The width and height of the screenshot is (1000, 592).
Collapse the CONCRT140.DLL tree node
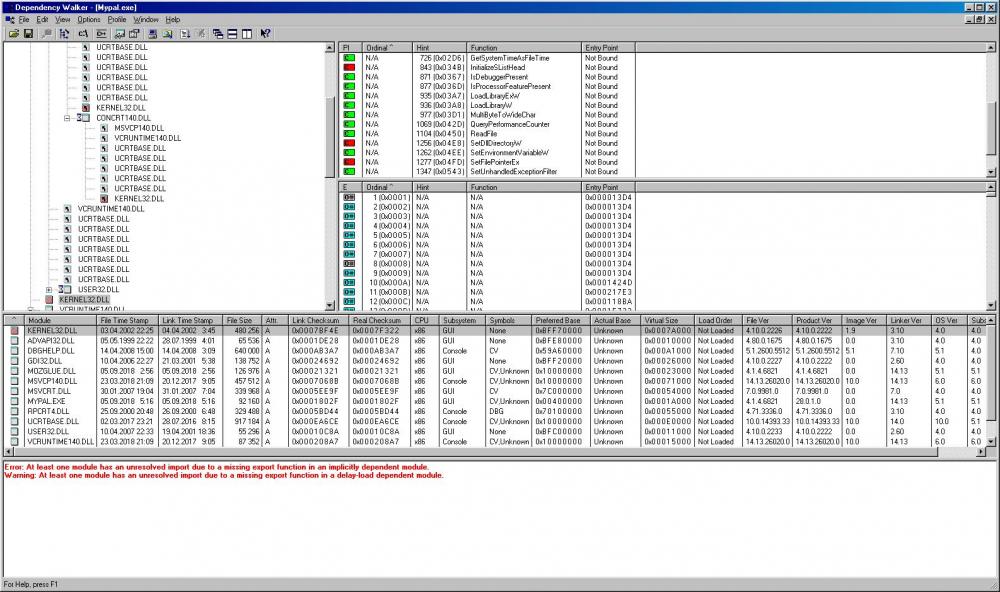coord(67,118)
